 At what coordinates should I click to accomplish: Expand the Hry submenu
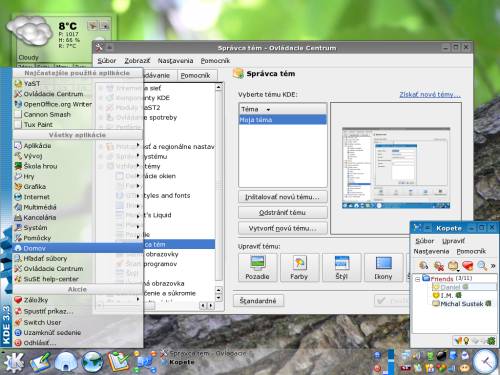(x=78, y=176)
